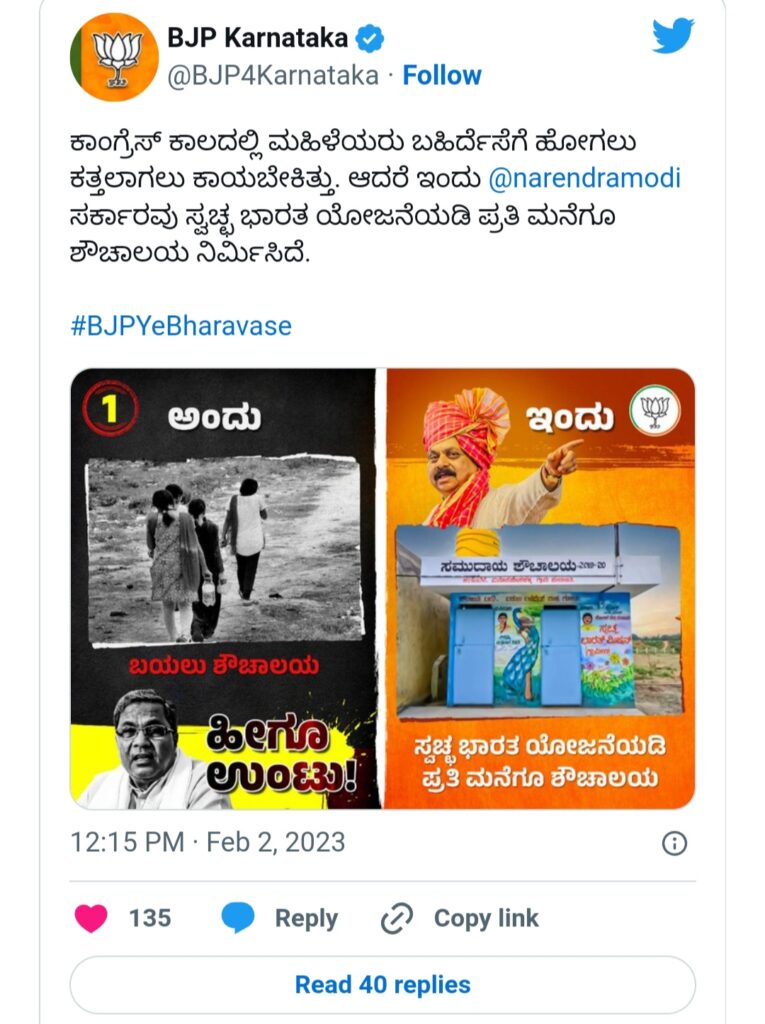Click the reply speech bubble icon

238,918
